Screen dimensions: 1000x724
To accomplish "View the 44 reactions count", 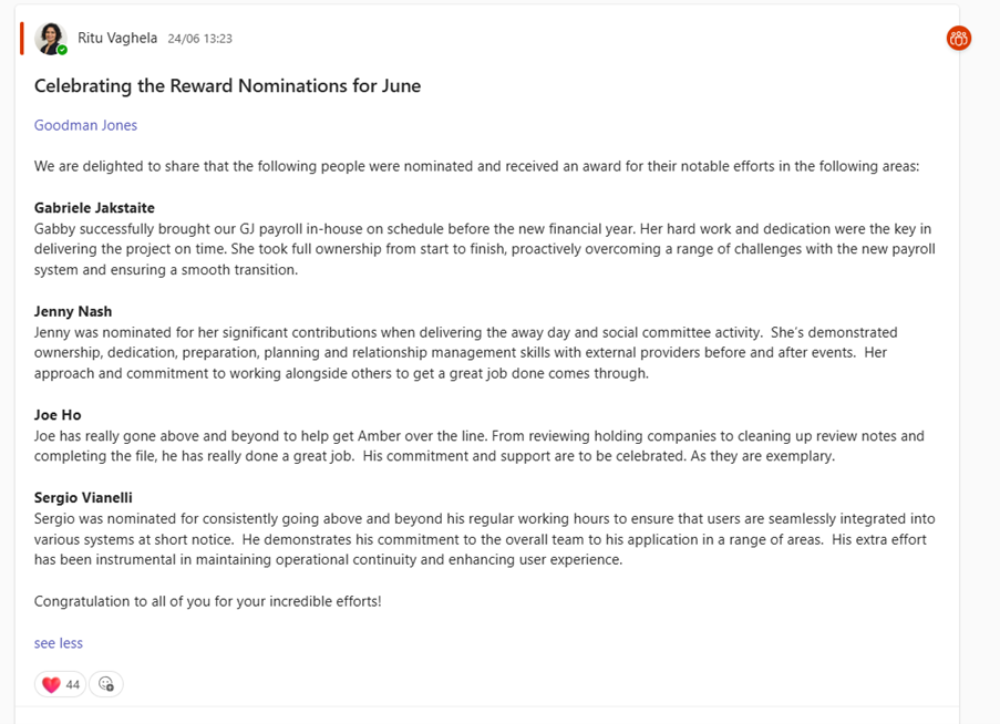I will tap(73, 684).
